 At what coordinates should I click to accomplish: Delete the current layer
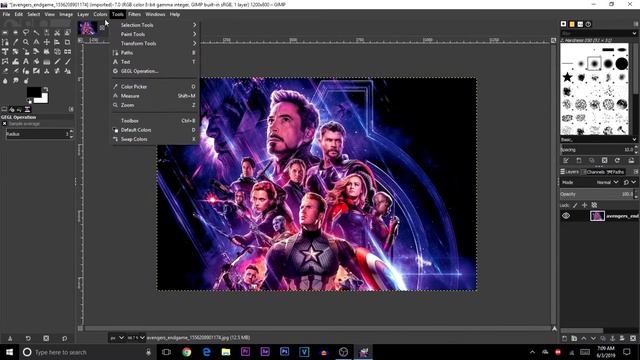pyautogui.click(x=633, y=338)
